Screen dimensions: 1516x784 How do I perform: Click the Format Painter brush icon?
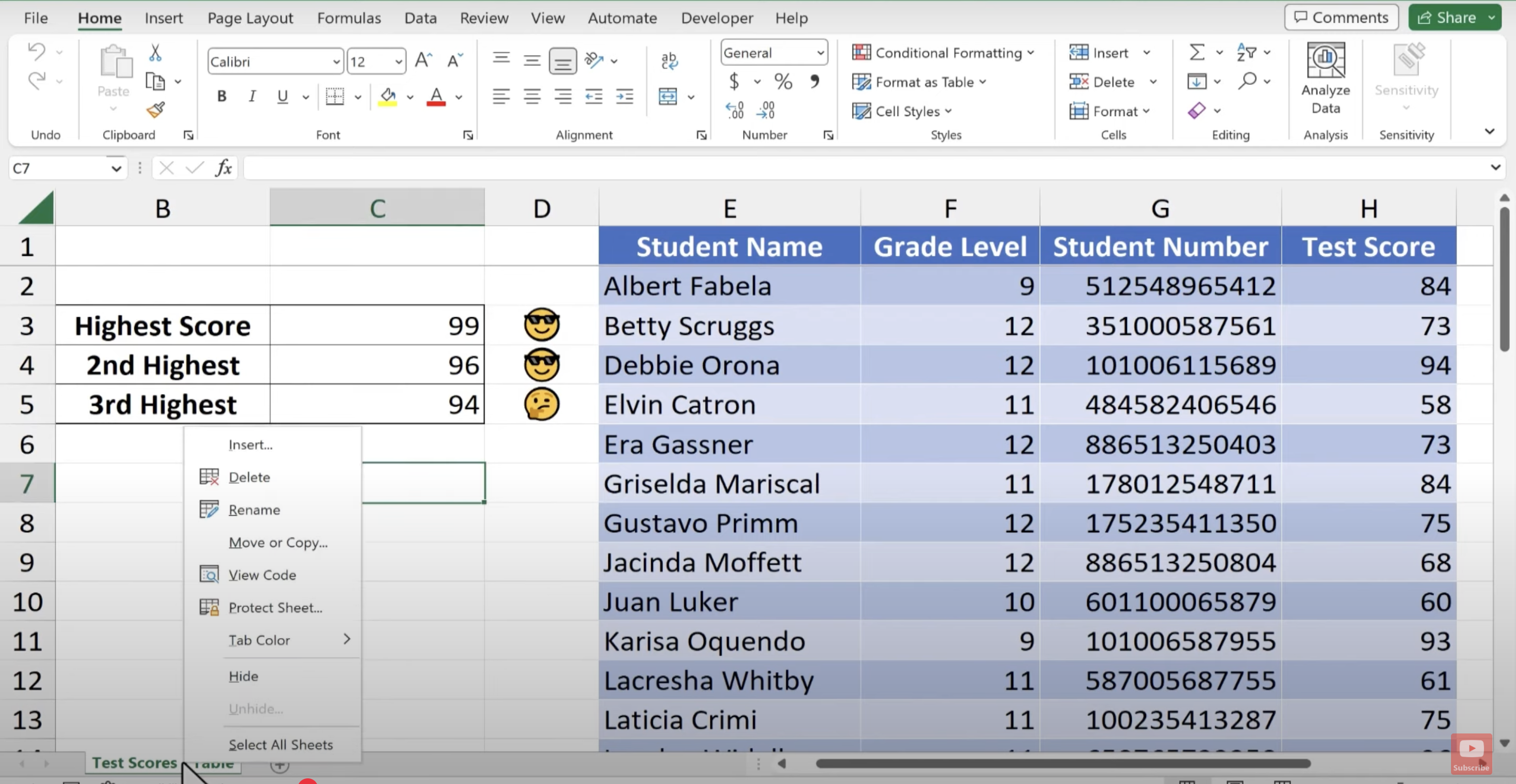coord(156,110)
